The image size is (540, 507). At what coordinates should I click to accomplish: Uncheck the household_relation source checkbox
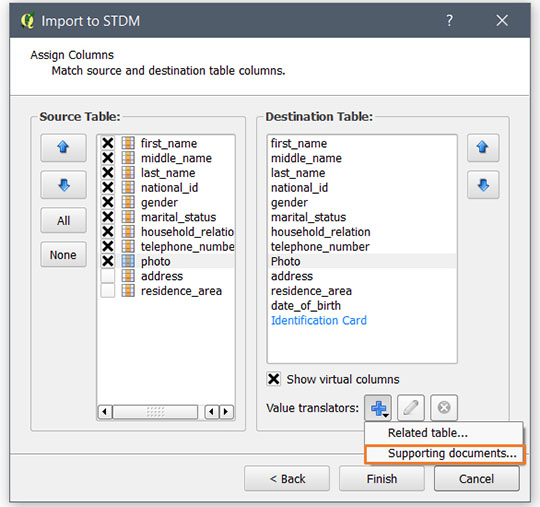pos(108,232)
